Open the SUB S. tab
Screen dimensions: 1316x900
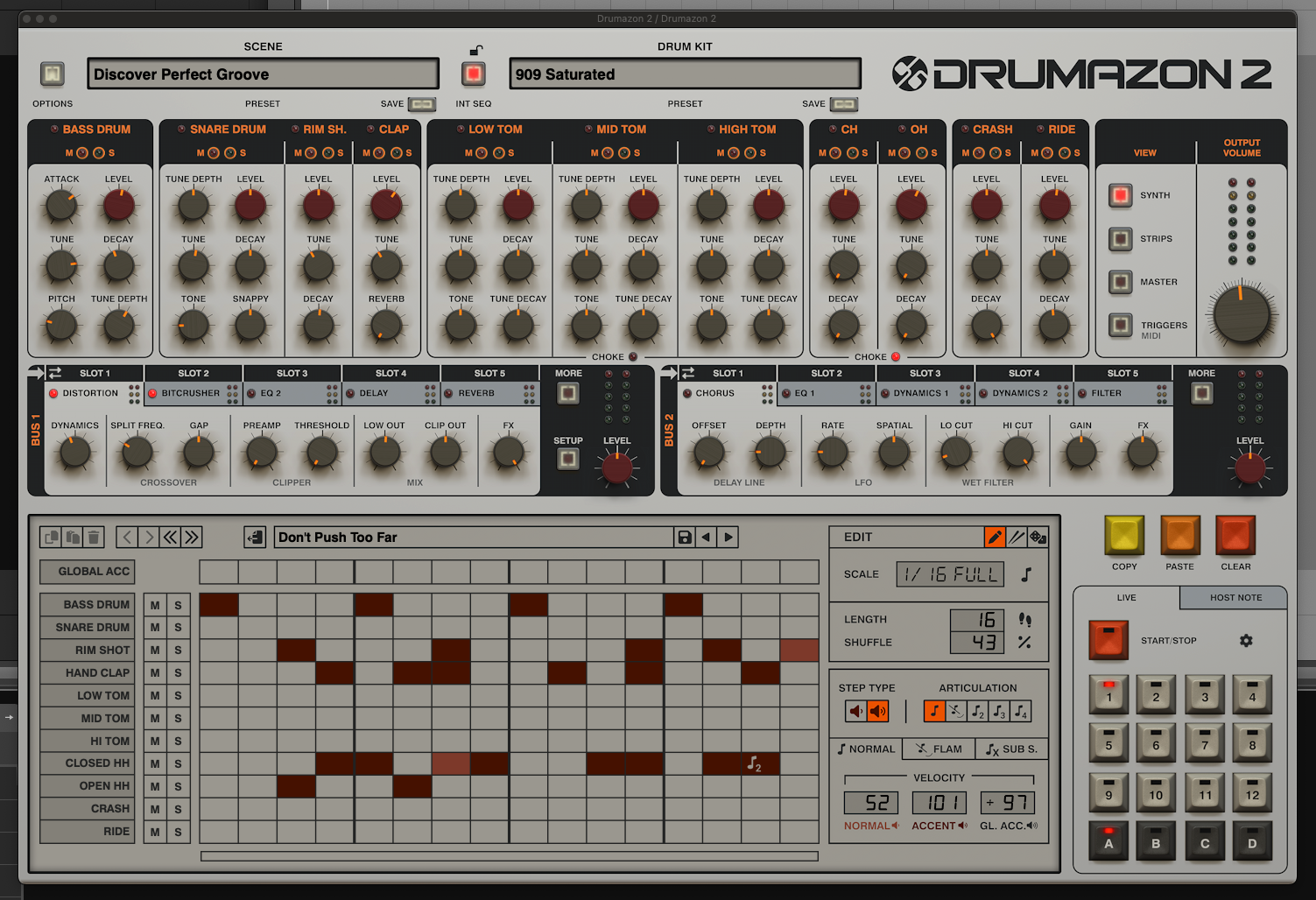click(1011, 749)
